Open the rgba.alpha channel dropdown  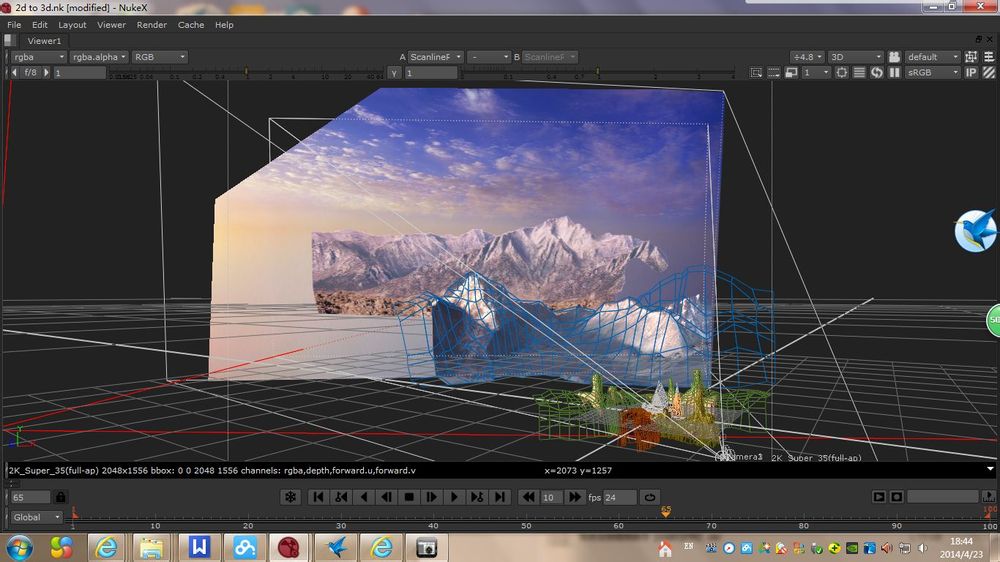point(99,57)
